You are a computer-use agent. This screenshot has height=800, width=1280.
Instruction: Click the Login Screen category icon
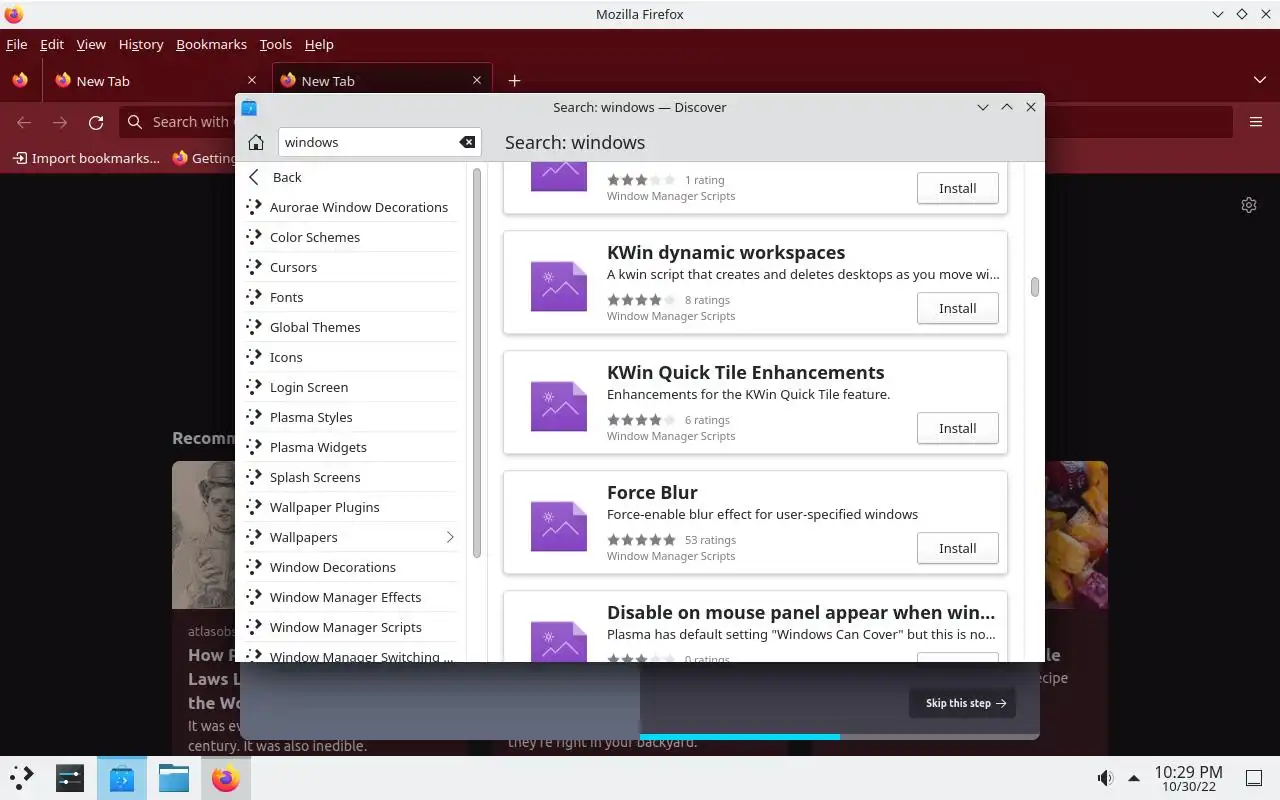(x=254, y=387)
